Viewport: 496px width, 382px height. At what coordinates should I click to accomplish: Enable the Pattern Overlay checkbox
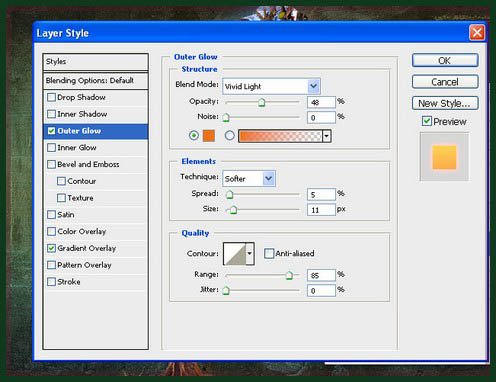tap(51, 265)
